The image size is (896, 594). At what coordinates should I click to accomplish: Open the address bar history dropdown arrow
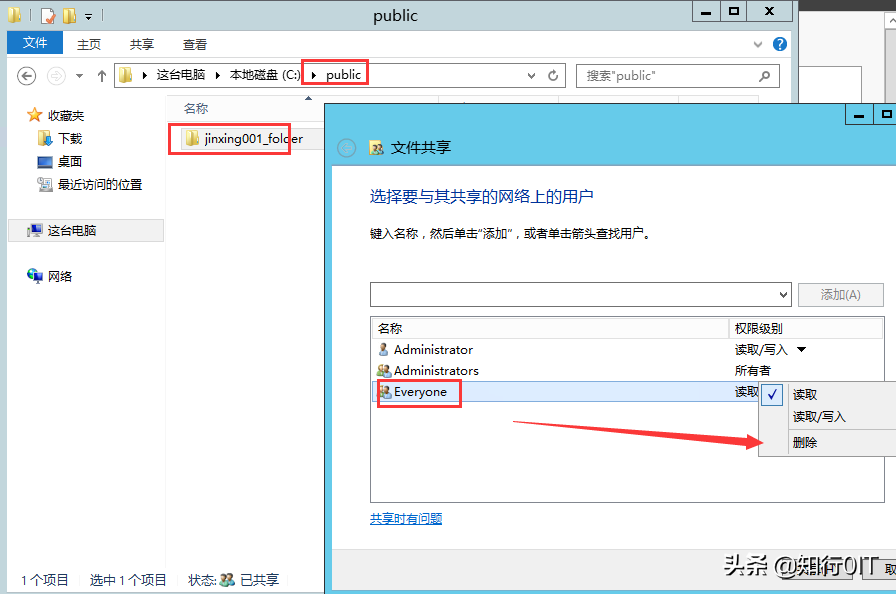532,75
